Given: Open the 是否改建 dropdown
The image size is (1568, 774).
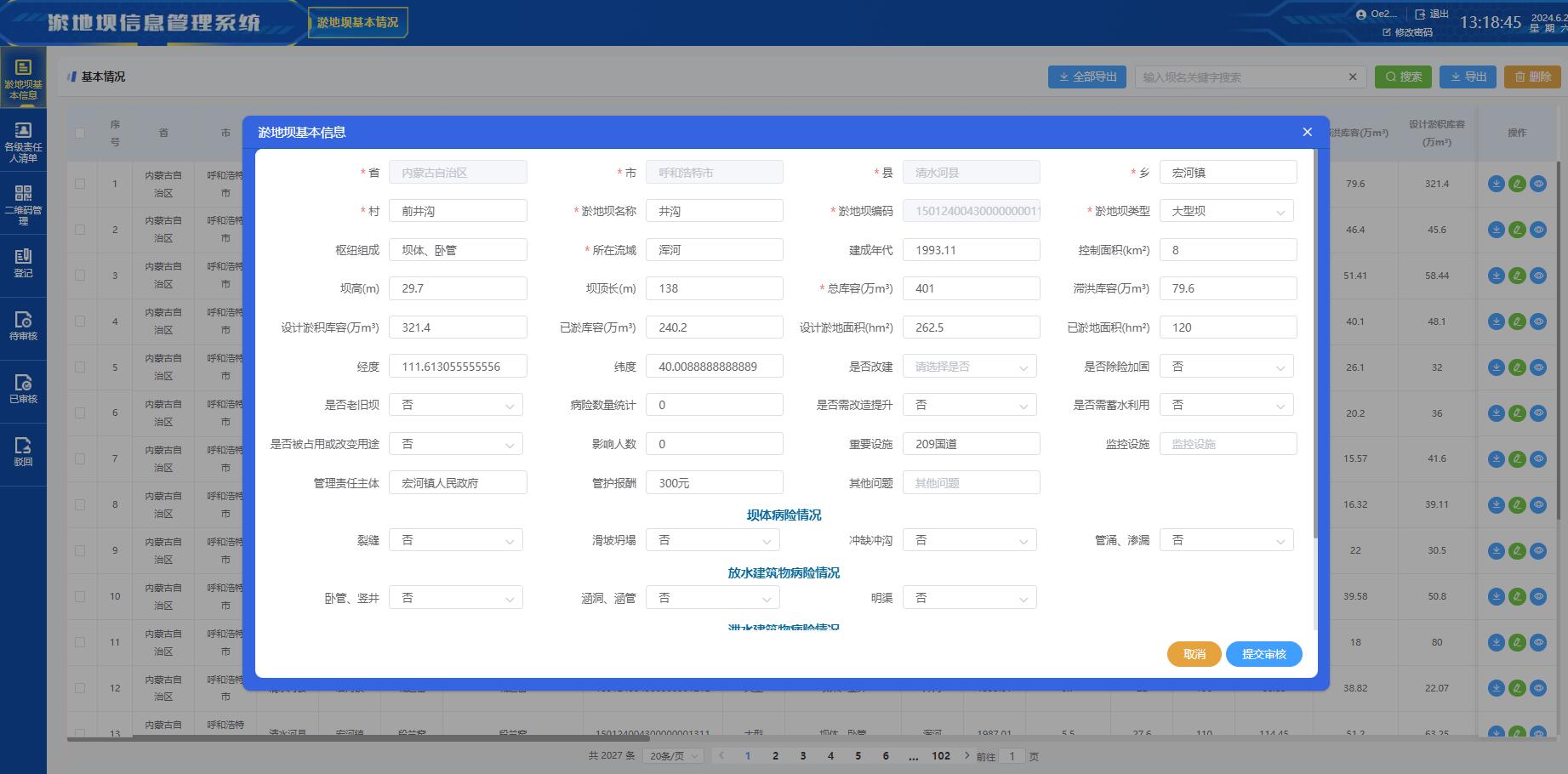Looking at the screenshot, I should coord(970,367).
